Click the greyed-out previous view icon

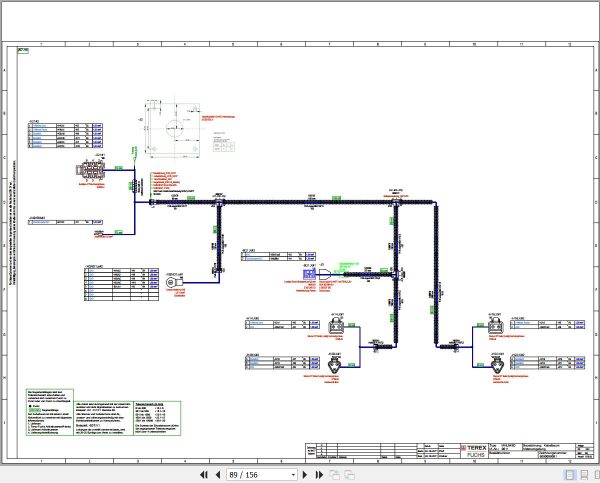coord(334,475)
